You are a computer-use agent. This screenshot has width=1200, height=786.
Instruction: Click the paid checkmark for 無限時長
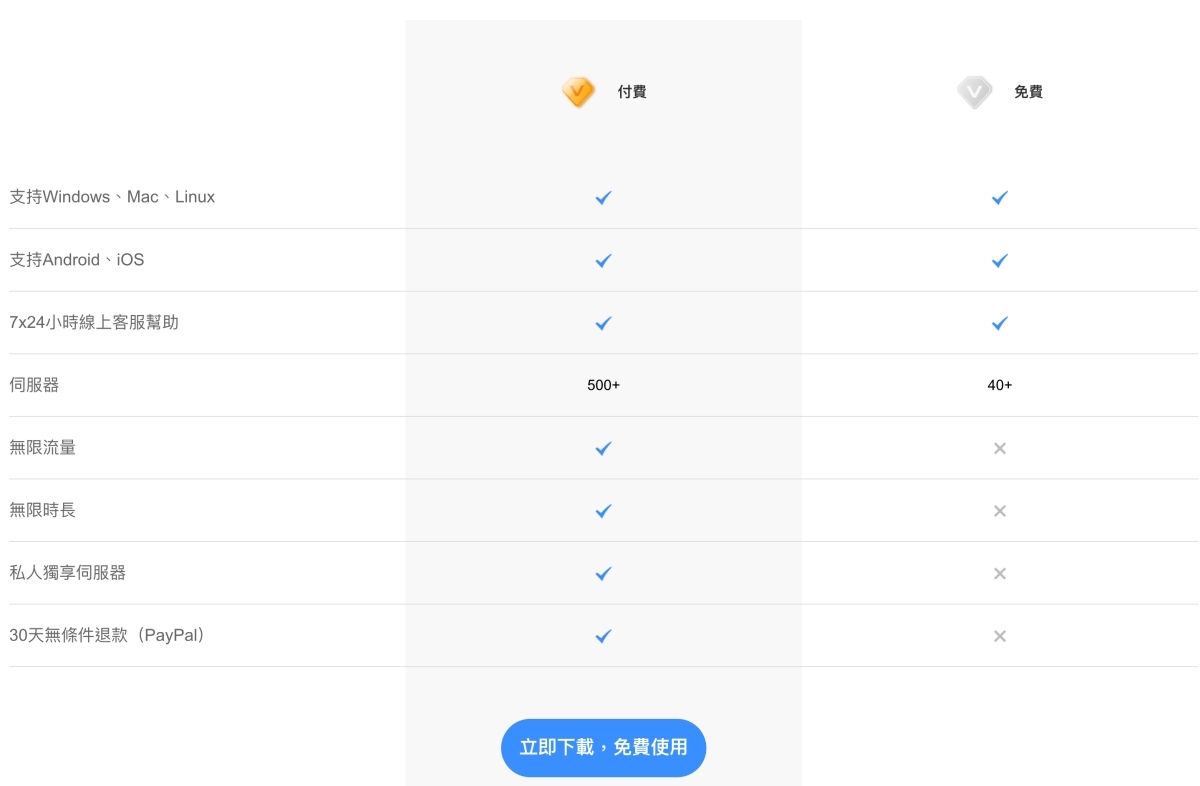tap(603, 511)
